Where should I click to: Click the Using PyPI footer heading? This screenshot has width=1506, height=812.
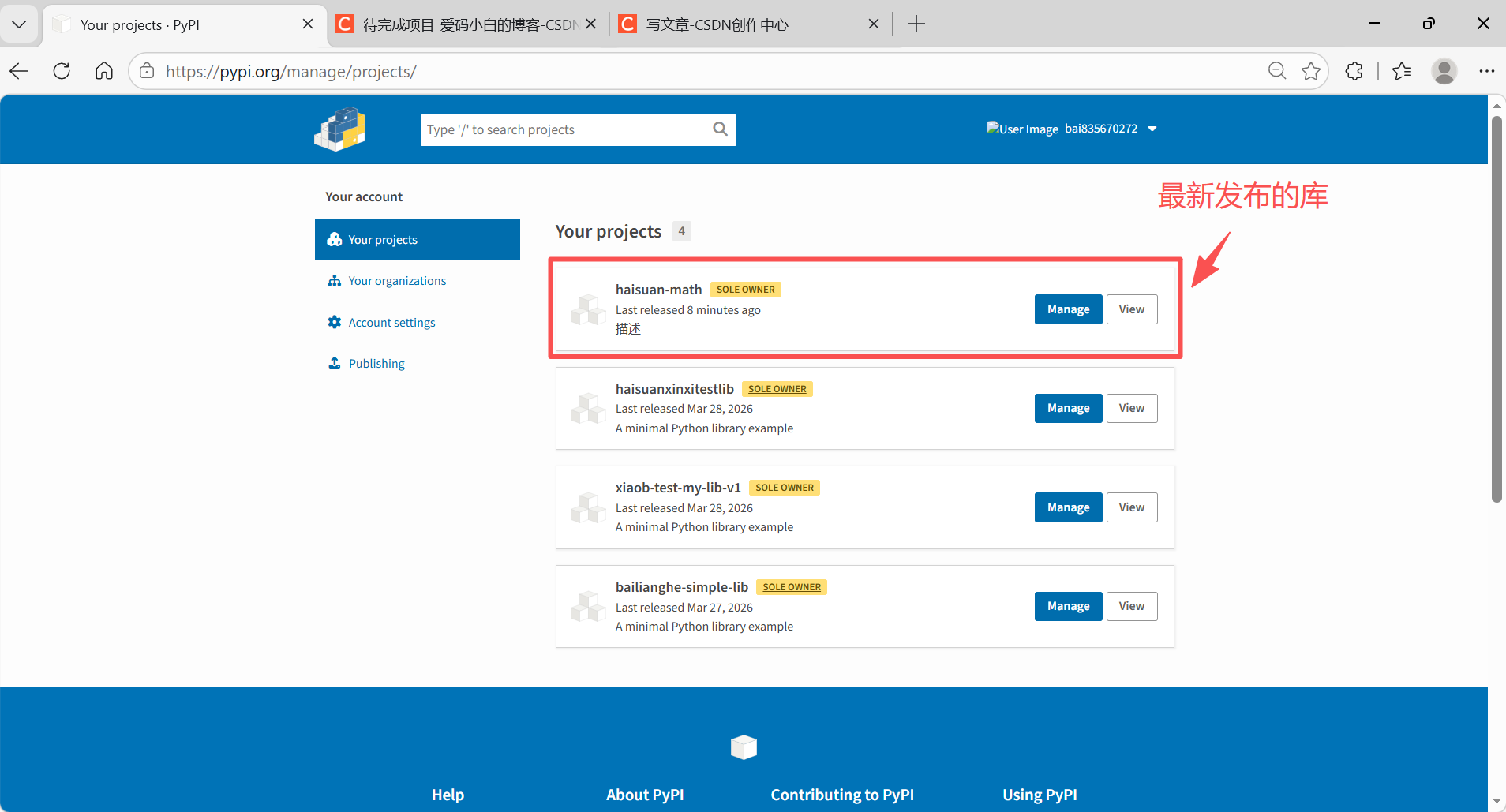click(x=1040, y=795)
